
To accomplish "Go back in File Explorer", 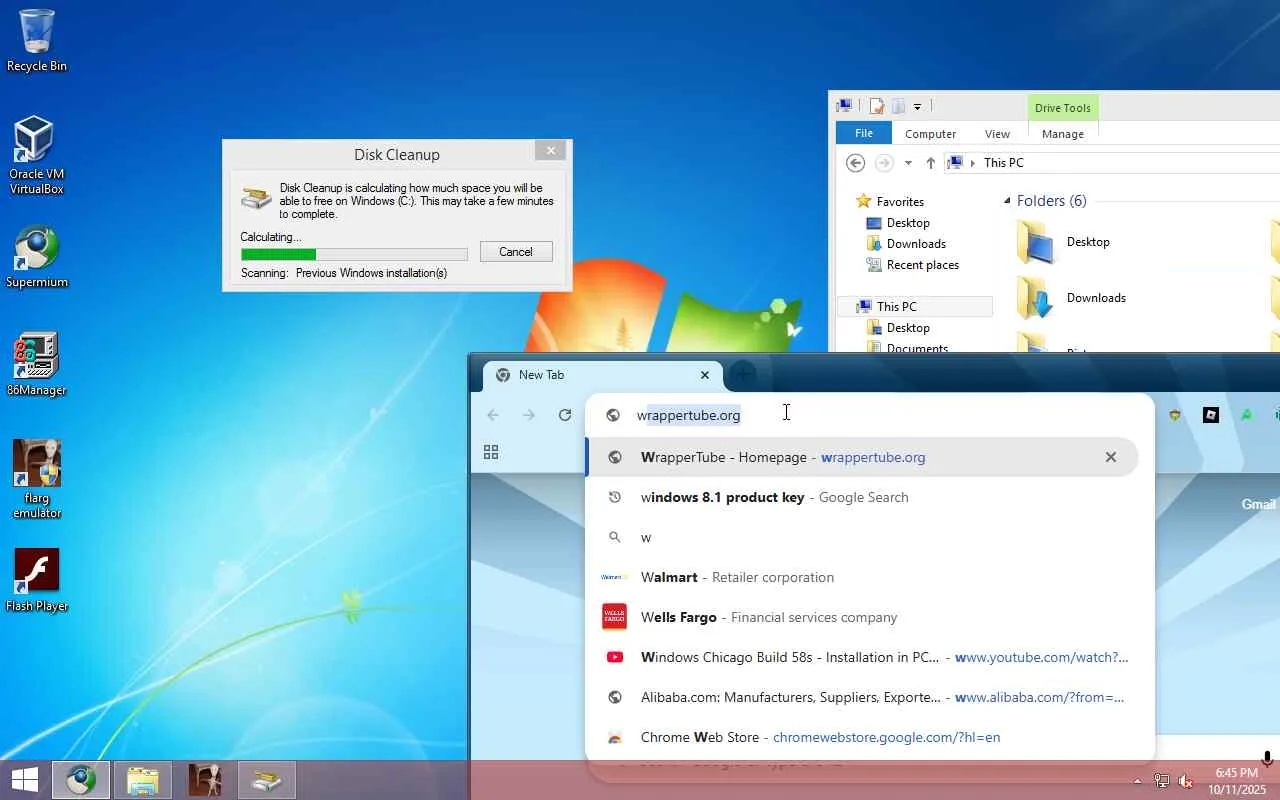I will [x=855, y=163].
